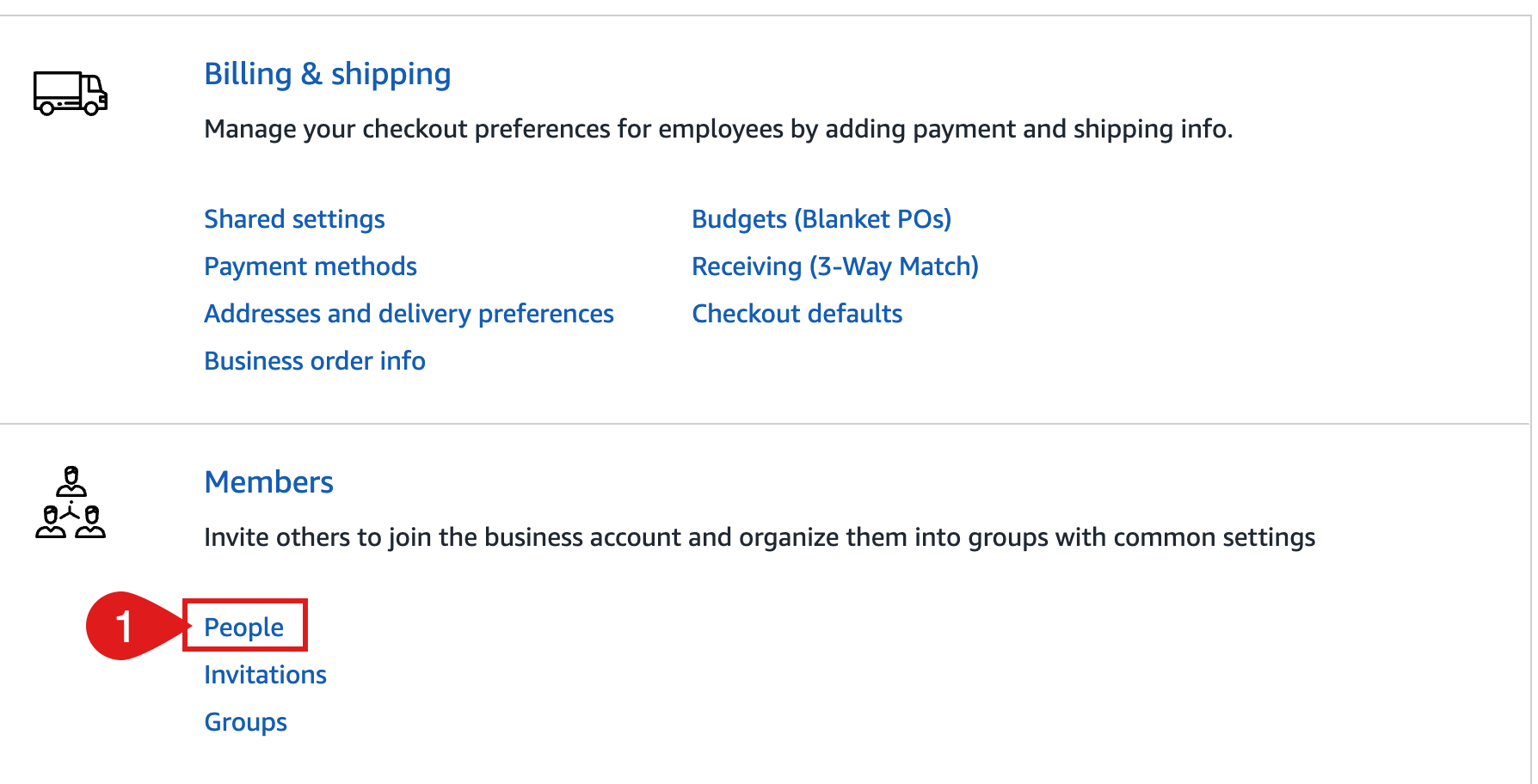The width and height of the screenshot is (1538, 784).
Task: Go to Payment methods
Action: tap(311, 266)
